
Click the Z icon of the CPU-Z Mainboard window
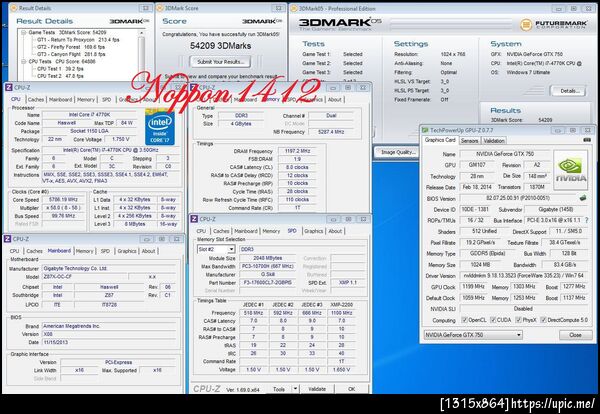point(7,239)
